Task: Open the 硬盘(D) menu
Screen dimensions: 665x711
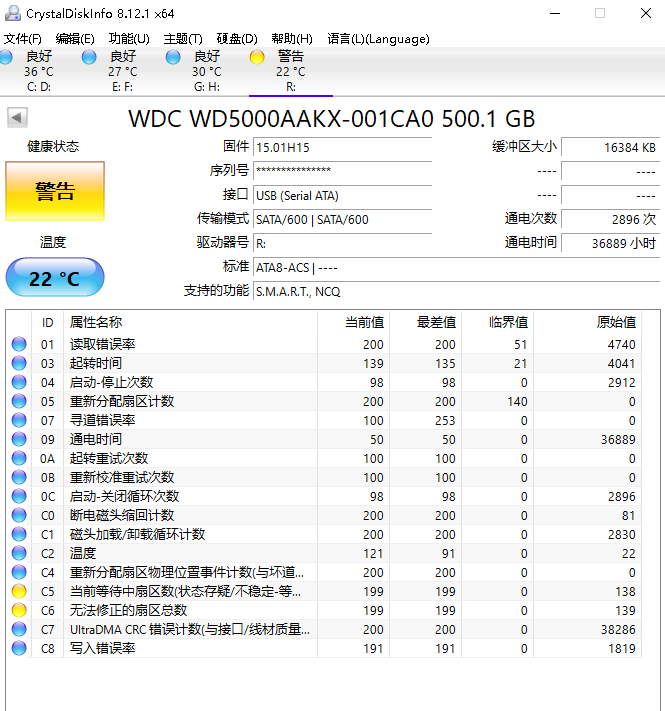Action: coord(237,39)
